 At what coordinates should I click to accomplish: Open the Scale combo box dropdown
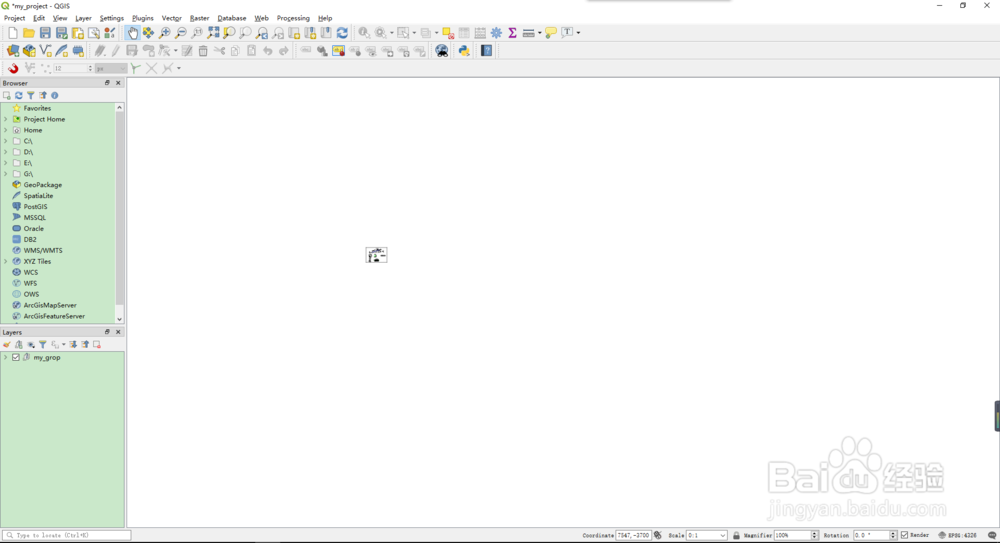(722, 535)
